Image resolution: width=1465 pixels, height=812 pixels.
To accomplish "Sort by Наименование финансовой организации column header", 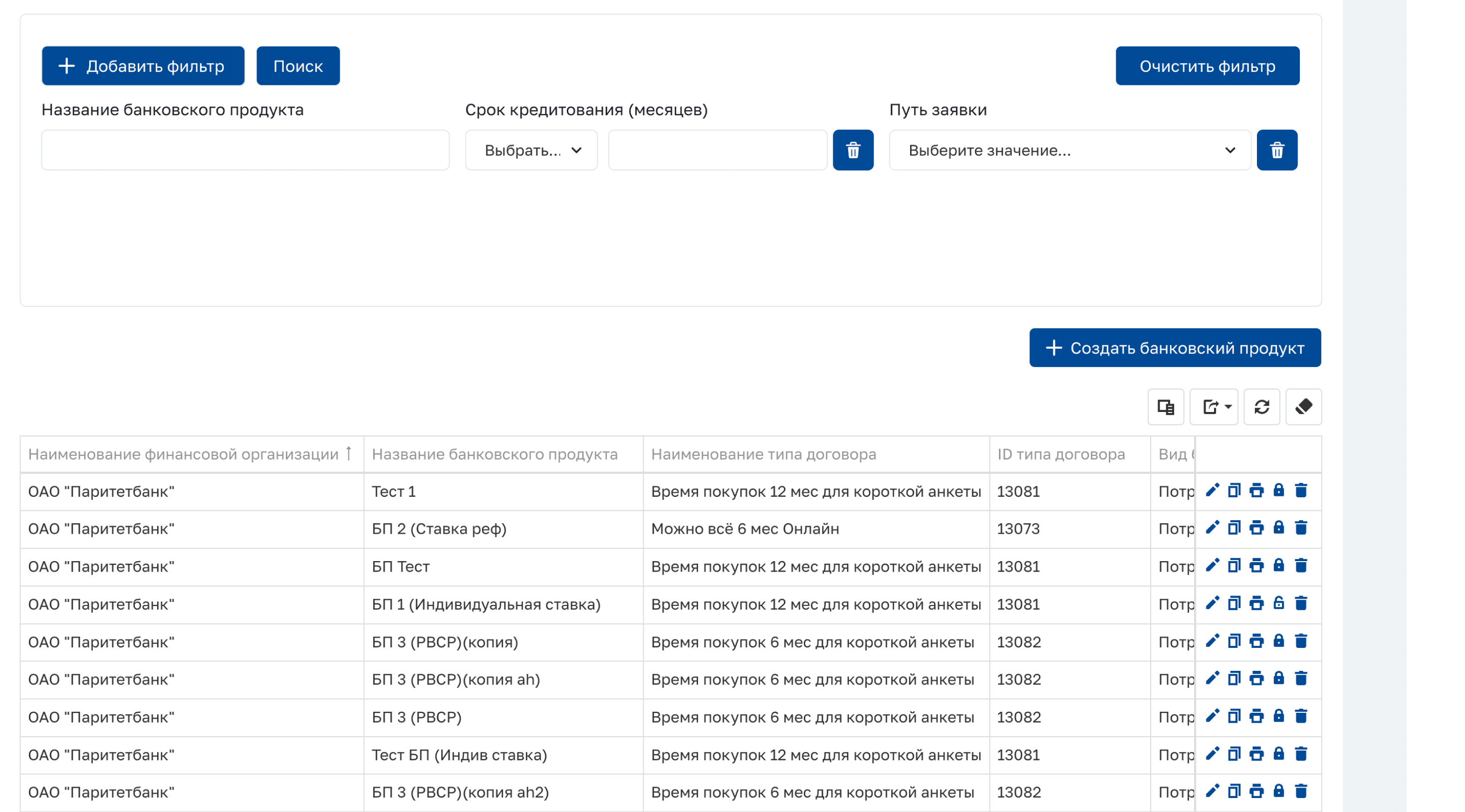I will (x=183, y=454).
